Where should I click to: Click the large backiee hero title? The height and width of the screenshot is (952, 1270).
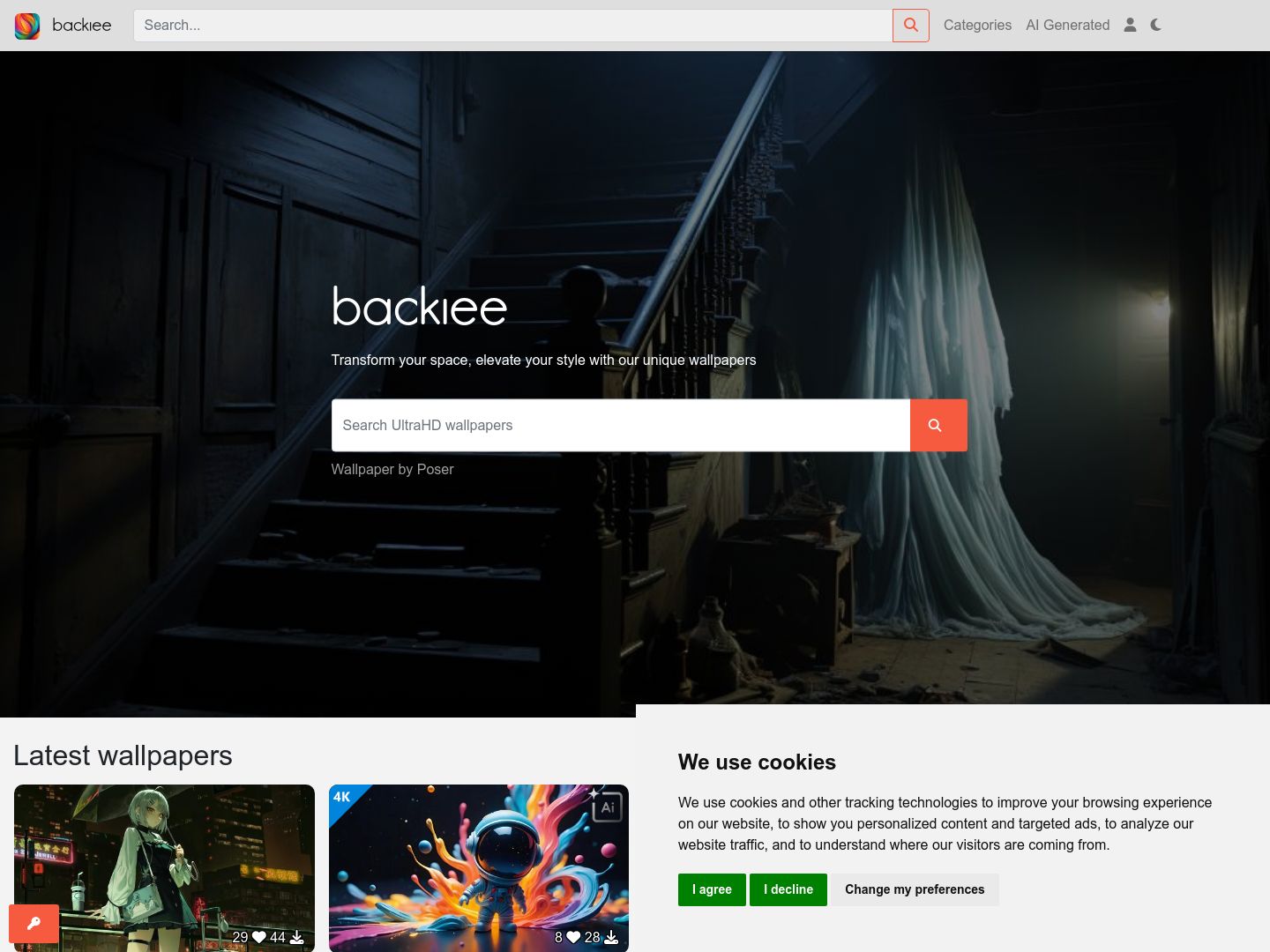[419, 306]
